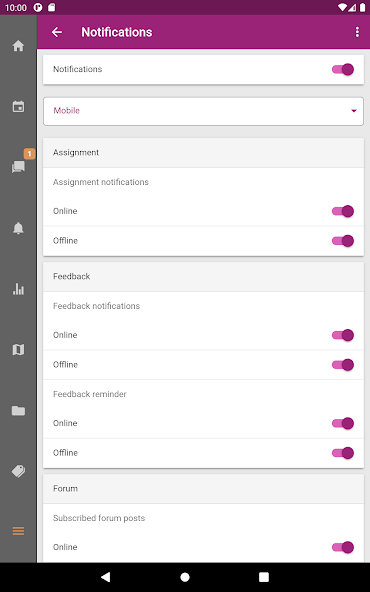Toggle Subscribed forum posts Online switch
This screenshot has width=370, height=592.
[342, 547]
